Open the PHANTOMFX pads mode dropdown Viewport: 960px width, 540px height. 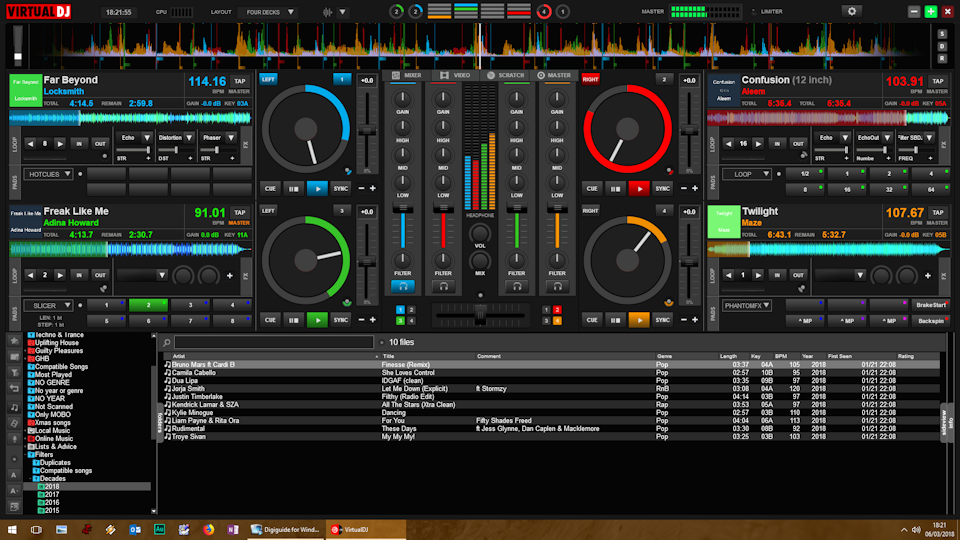click(746, 305)
